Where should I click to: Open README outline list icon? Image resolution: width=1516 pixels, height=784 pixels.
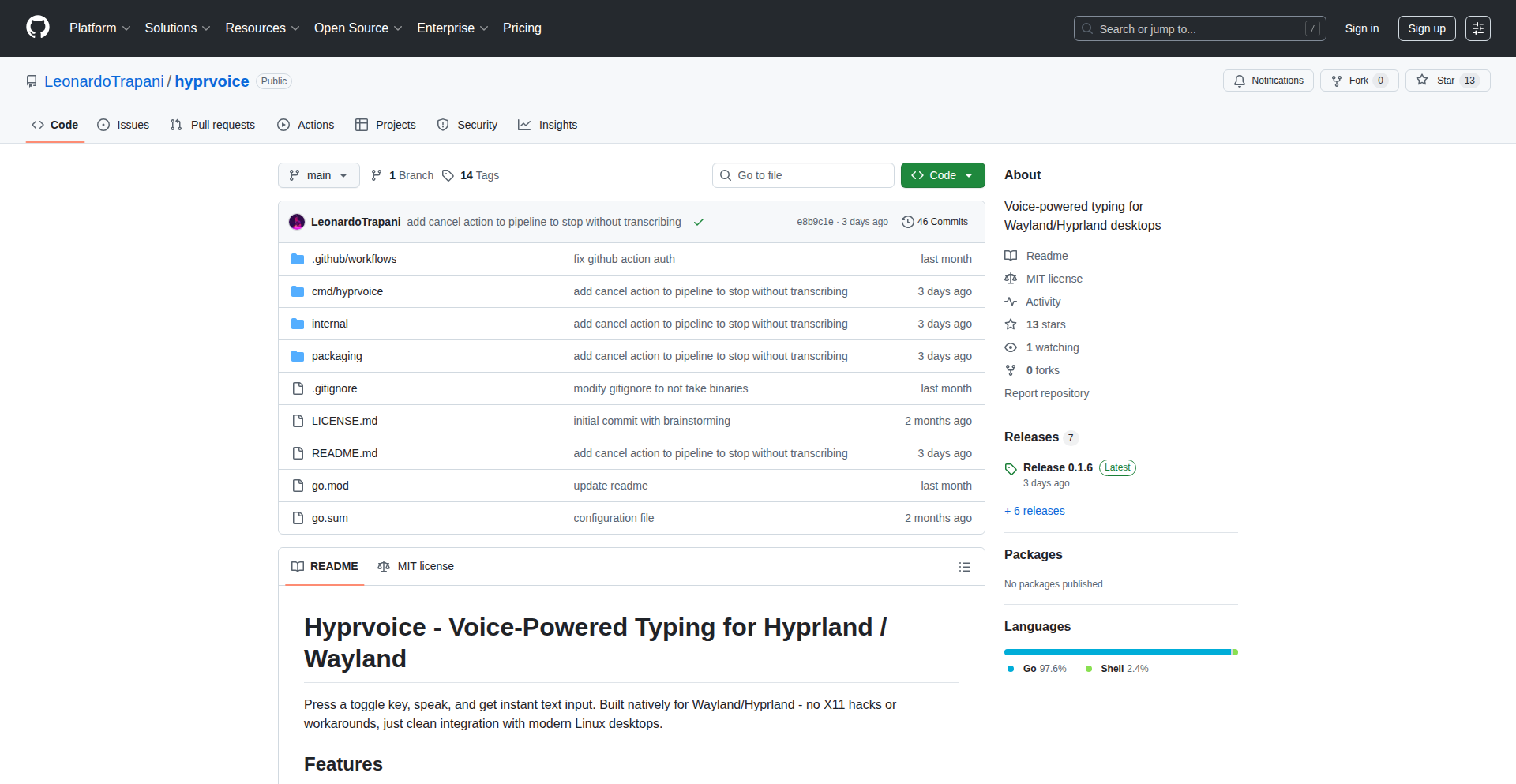pos(964,567)
